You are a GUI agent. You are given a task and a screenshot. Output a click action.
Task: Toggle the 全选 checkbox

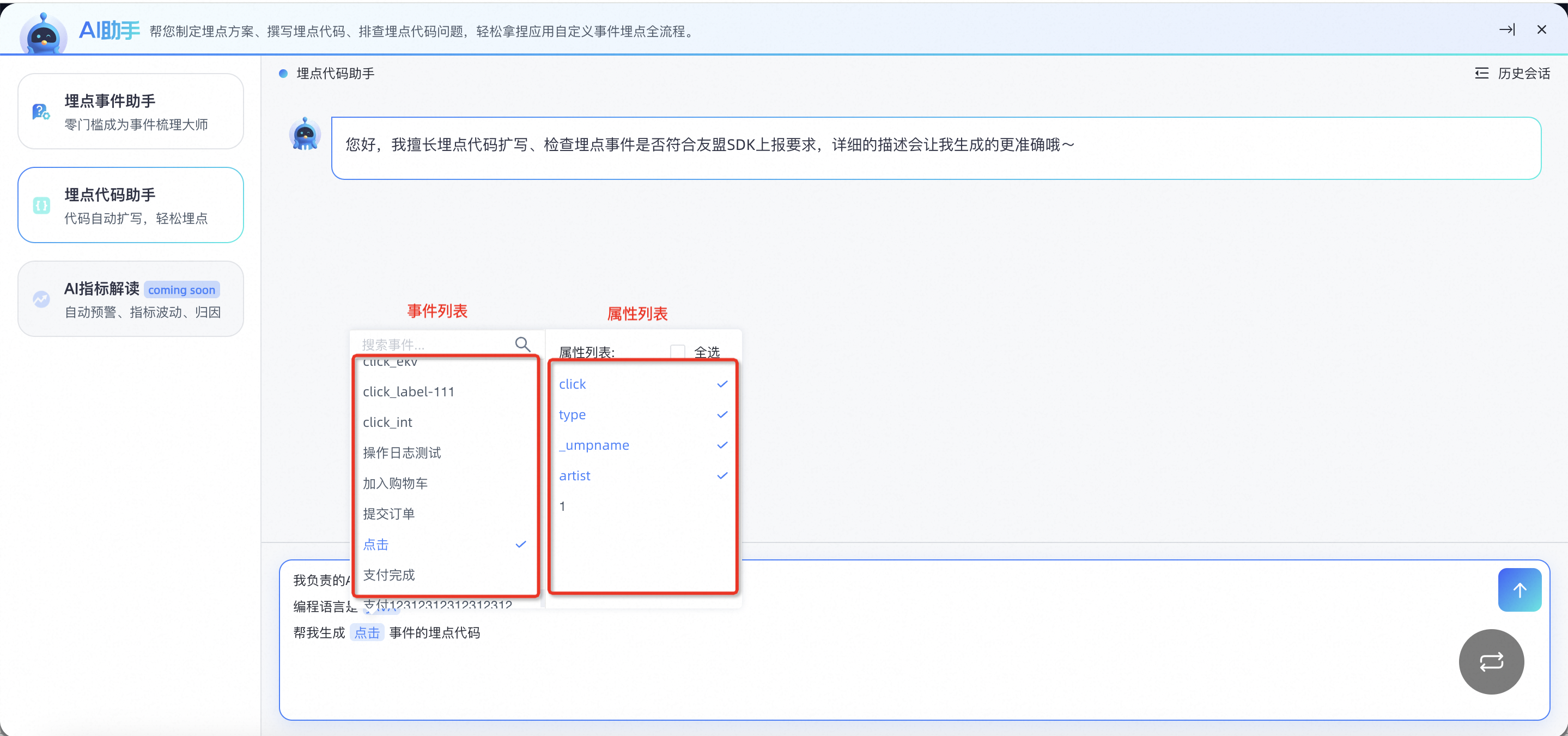[677, 352]
